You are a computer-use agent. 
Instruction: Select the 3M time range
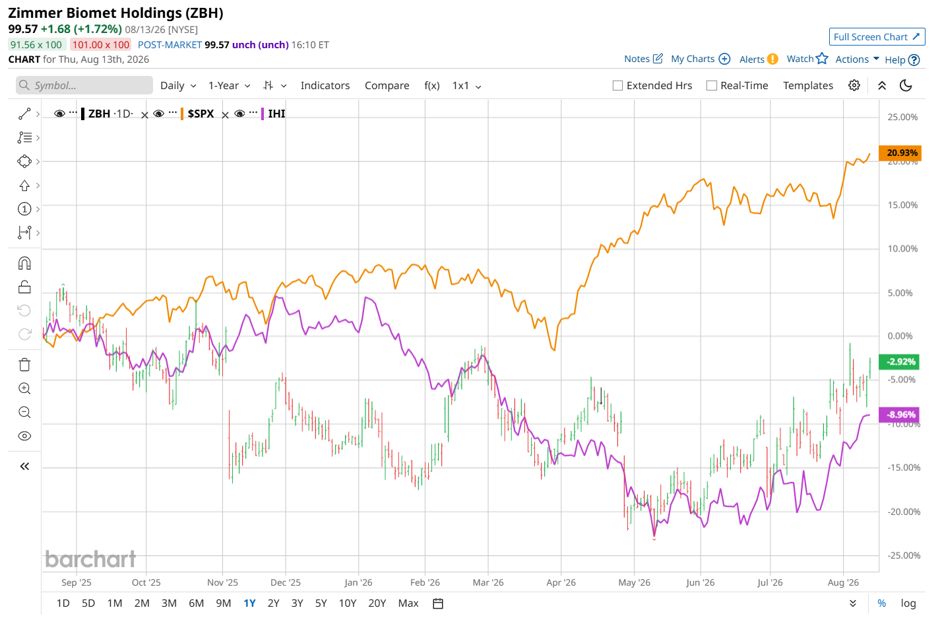pyautogui.click(x=169, y=603)
